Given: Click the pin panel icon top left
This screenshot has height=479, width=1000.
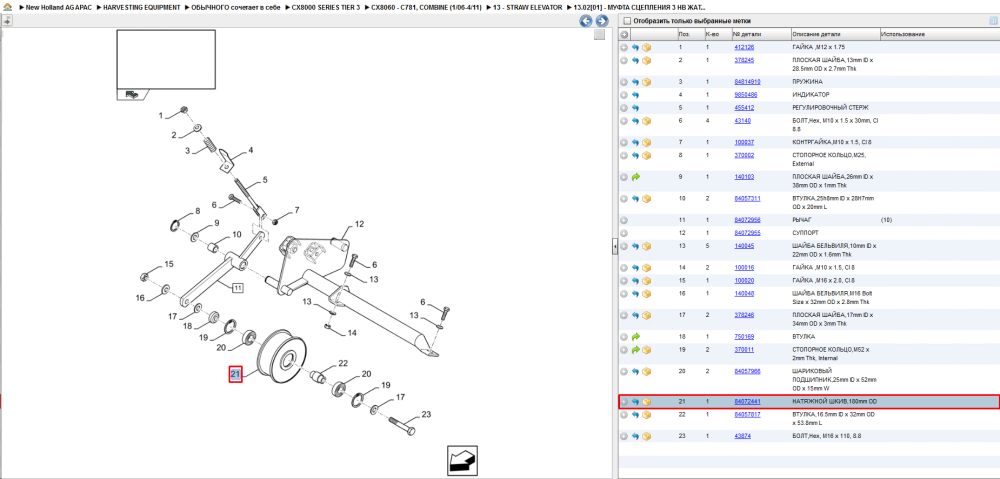Looking at the screenshot, I should point(6,20).
